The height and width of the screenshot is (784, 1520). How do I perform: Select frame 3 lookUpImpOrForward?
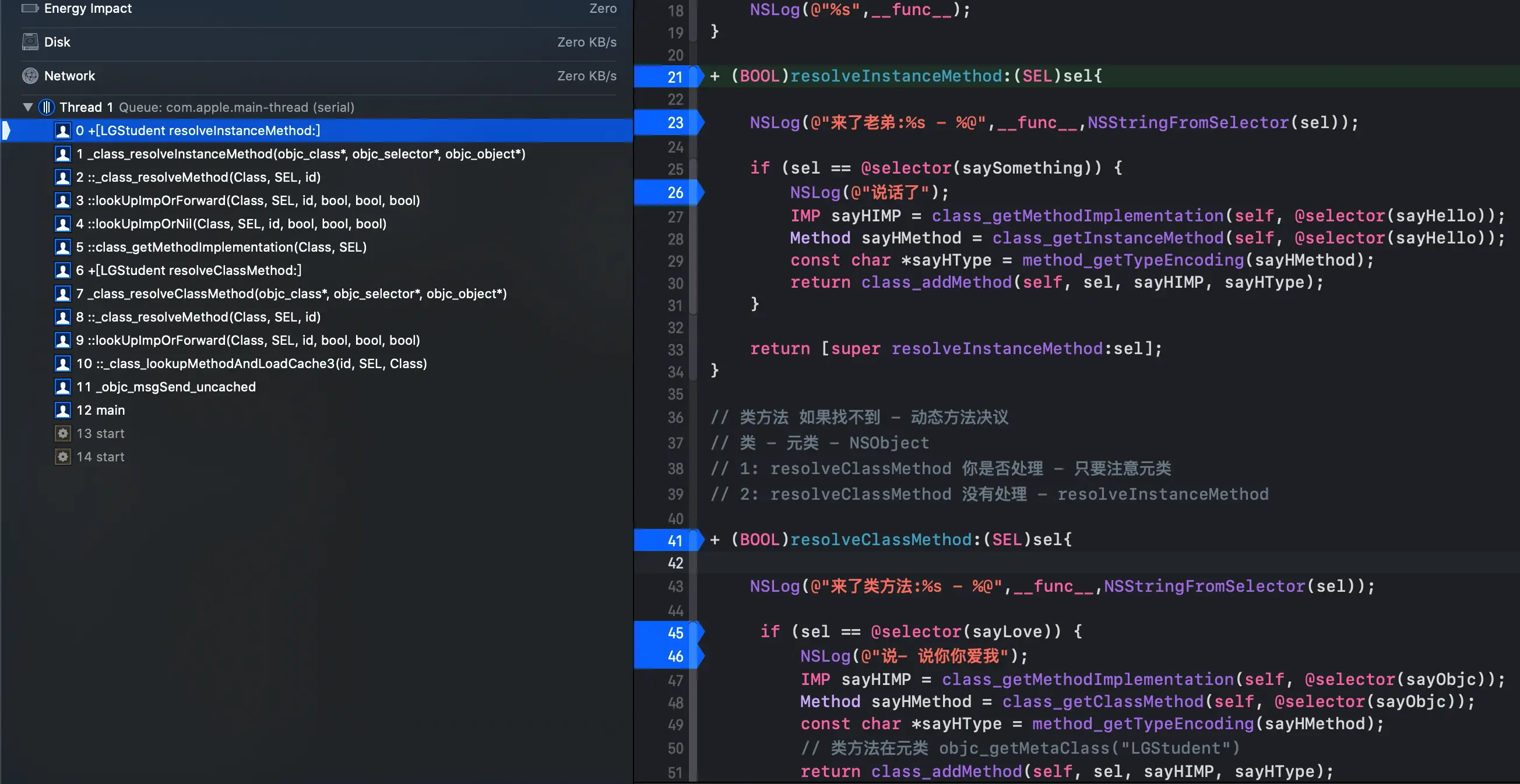(x=248, y=200)
